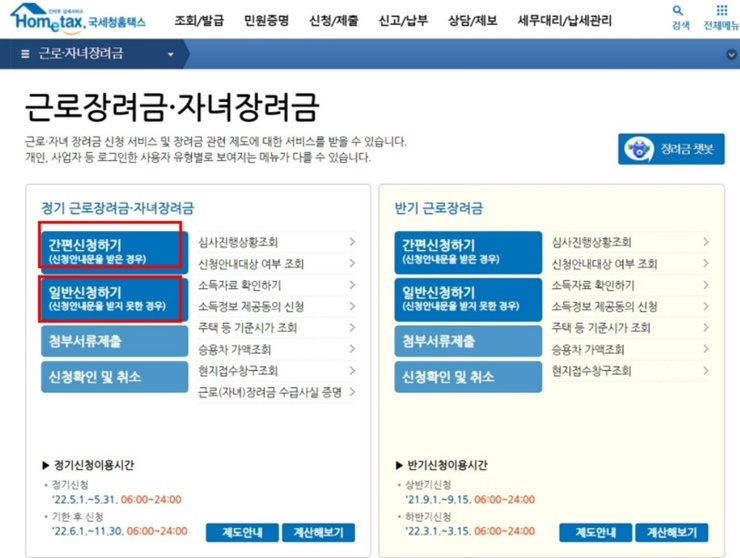Viewport: 740px width, 558px height.
Task: Click the '22.5.1.~5.31. period text
Action: (x=84, y=499)
